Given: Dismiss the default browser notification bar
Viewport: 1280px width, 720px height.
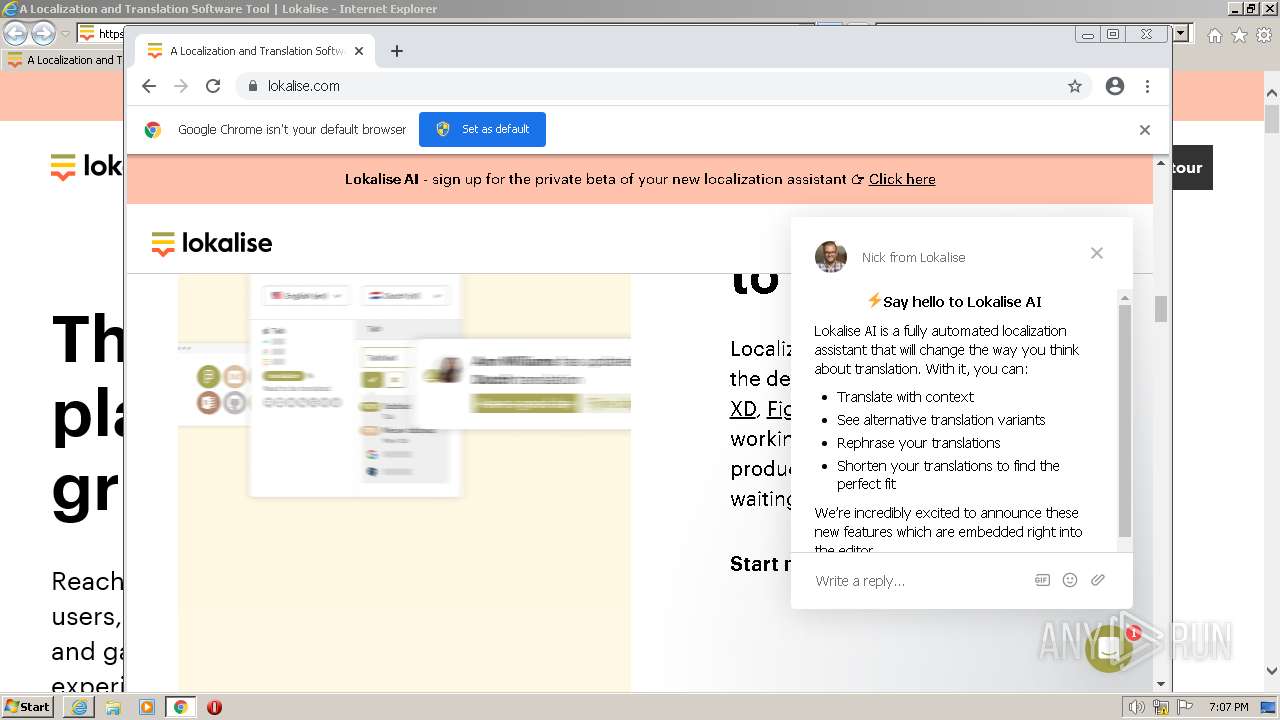Looking at the screenshot, I should [1145, 130].
